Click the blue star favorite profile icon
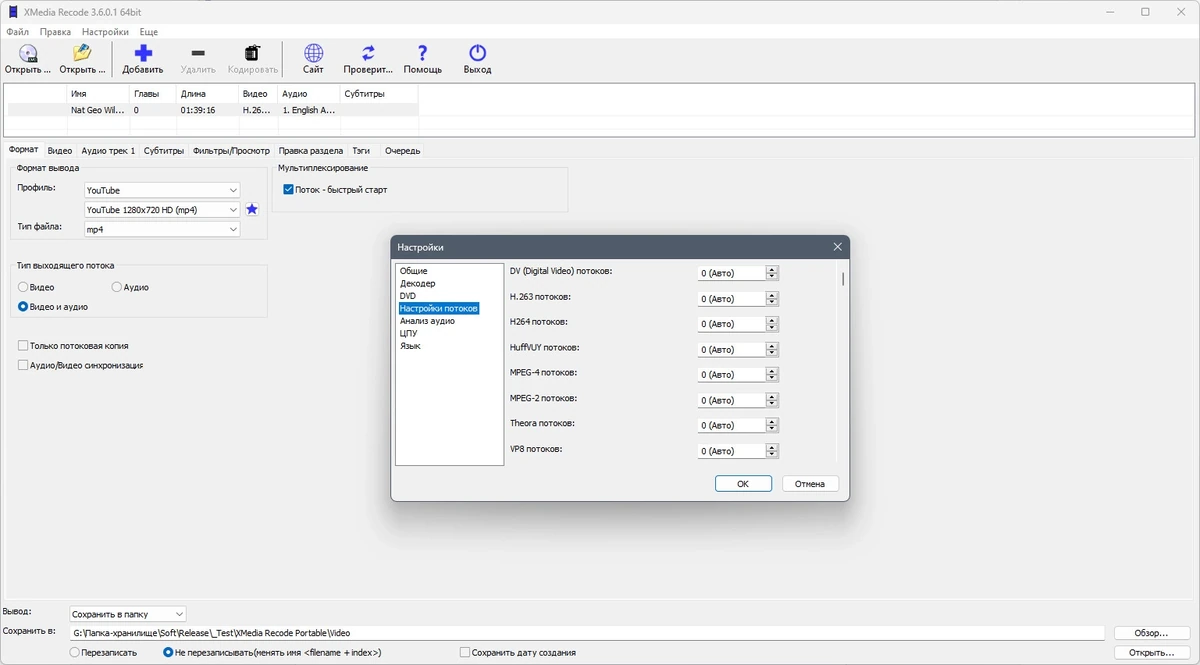This screenshot has width=1200, height=665. click(x=252, y=209)
